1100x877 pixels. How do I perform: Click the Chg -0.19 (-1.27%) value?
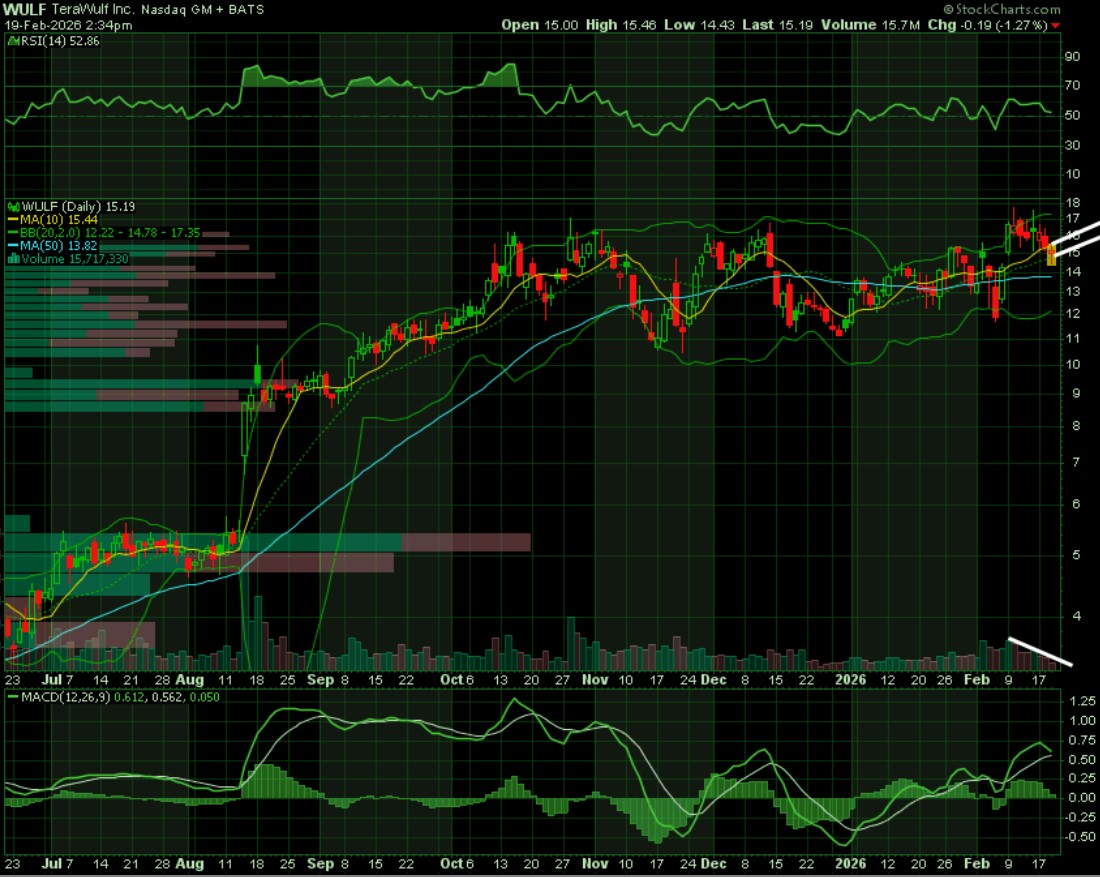click(988, 25)
